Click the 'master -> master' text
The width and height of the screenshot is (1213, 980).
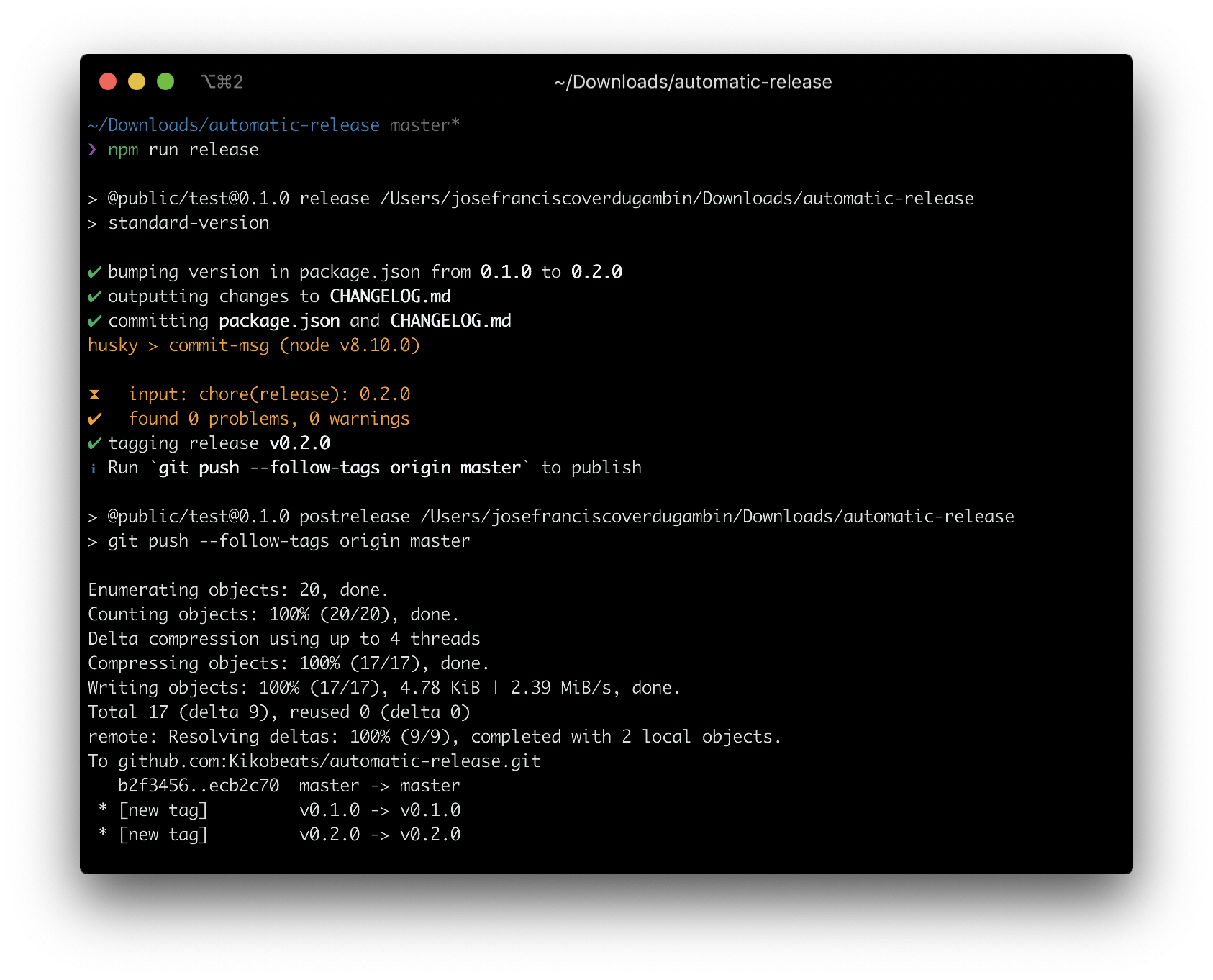(380, 786)
